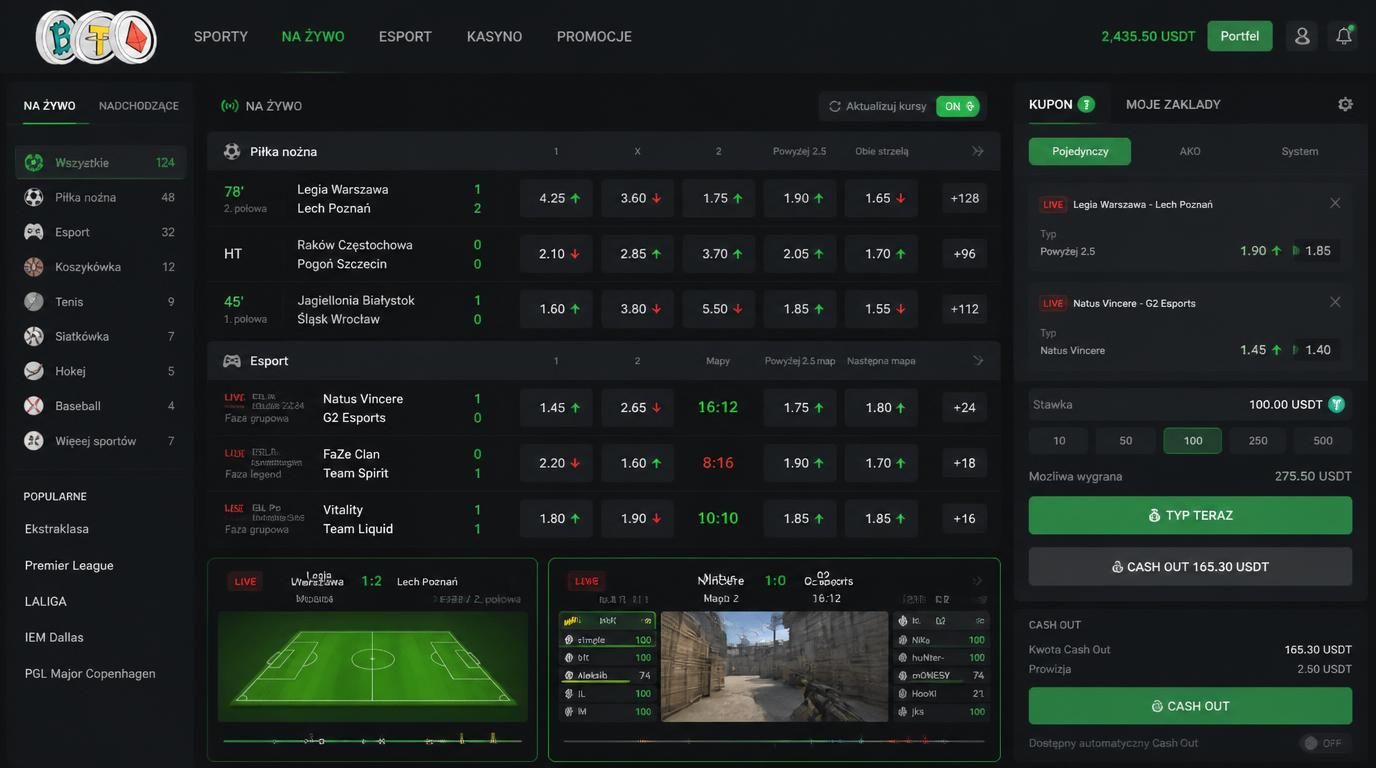Enable the automatic Cash Out switch

(1322, 743)
